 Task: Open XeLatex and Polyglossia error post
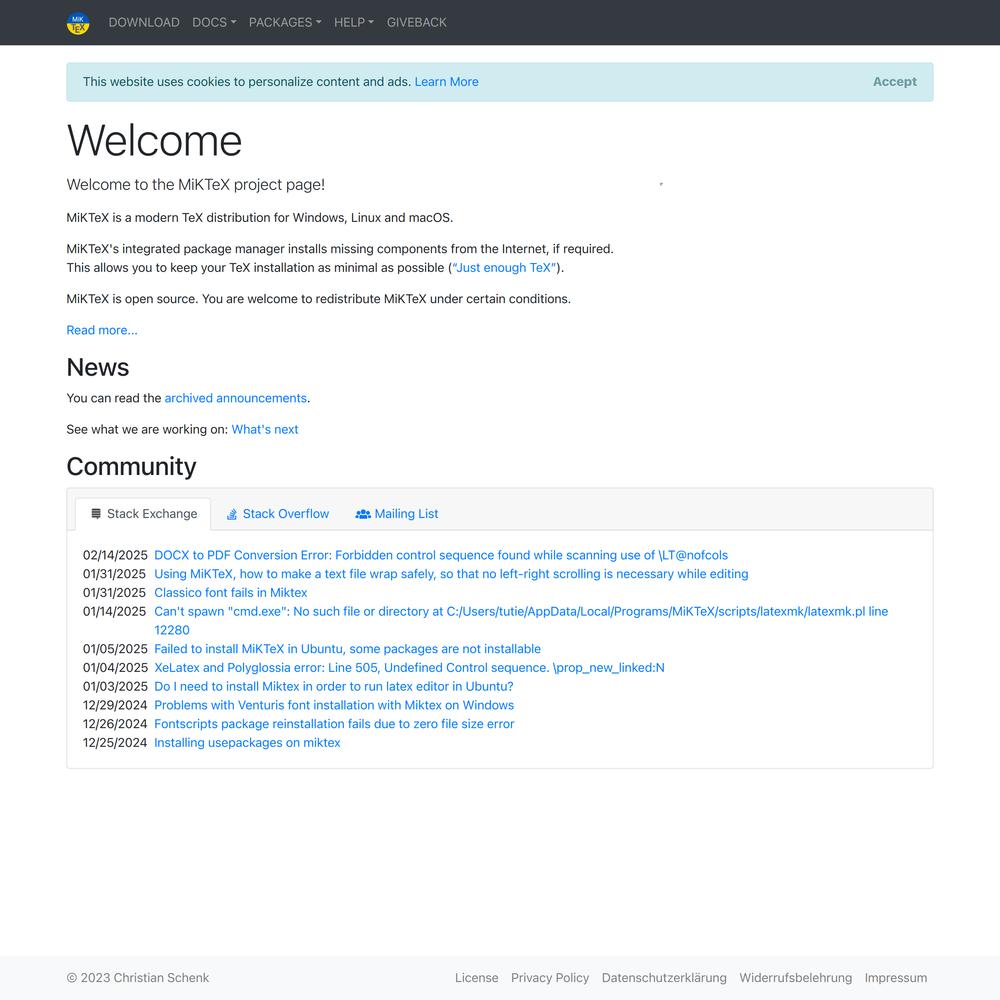pos(409,668)
